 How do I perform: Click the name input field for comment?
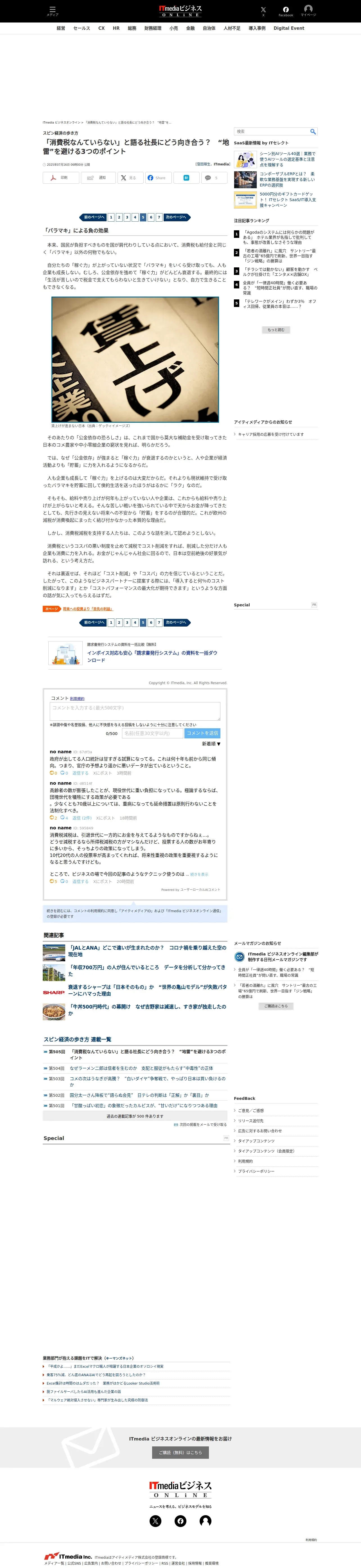tap(152, 734)
